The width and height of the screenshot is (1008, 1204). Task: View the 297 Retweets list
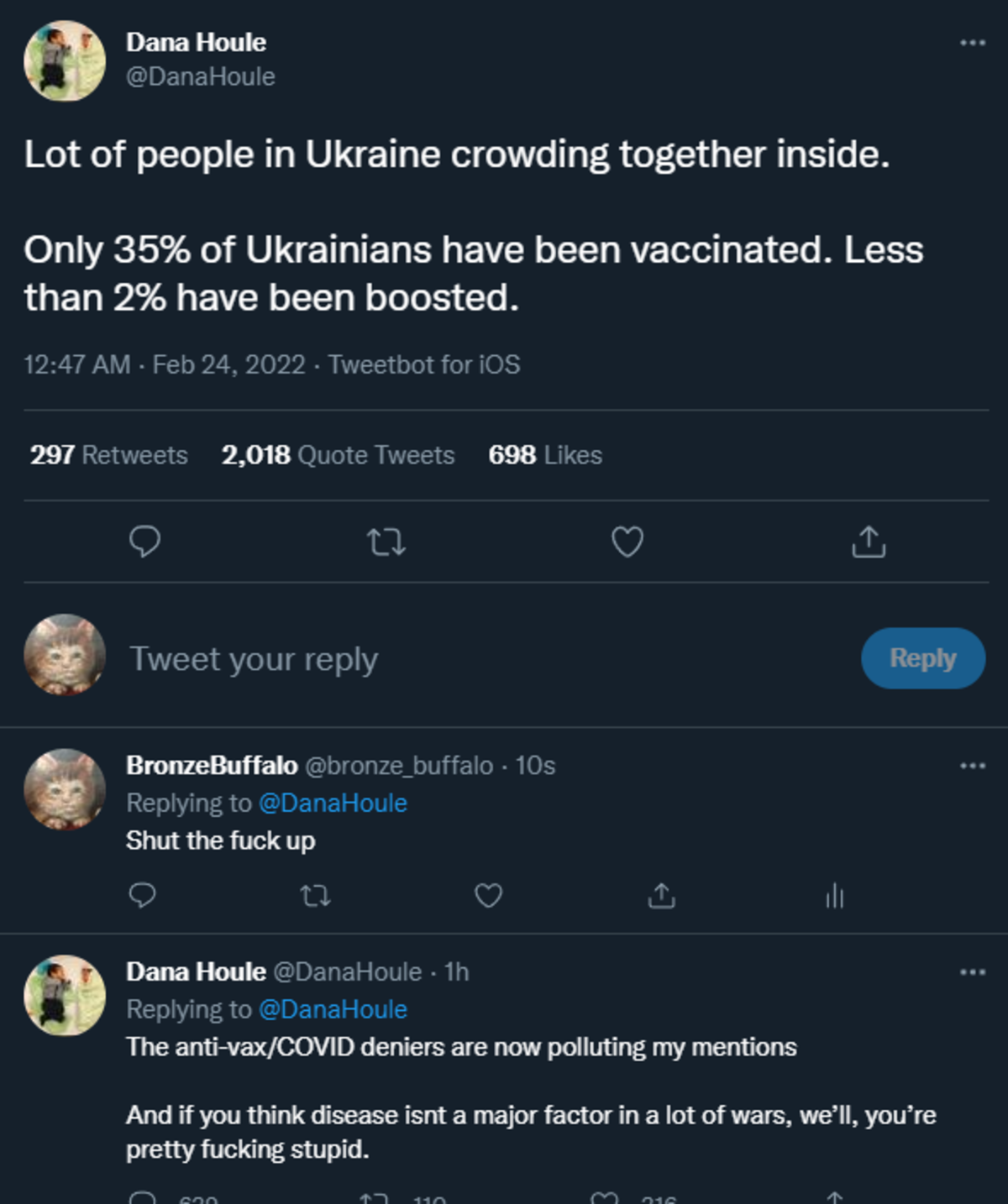coord(109,455)
